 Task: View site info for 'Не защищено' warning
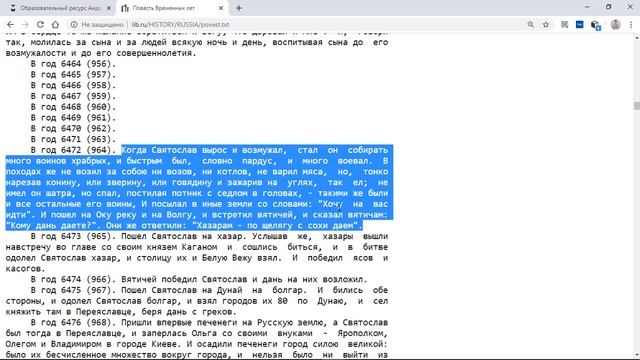click(x=97, y=25)
